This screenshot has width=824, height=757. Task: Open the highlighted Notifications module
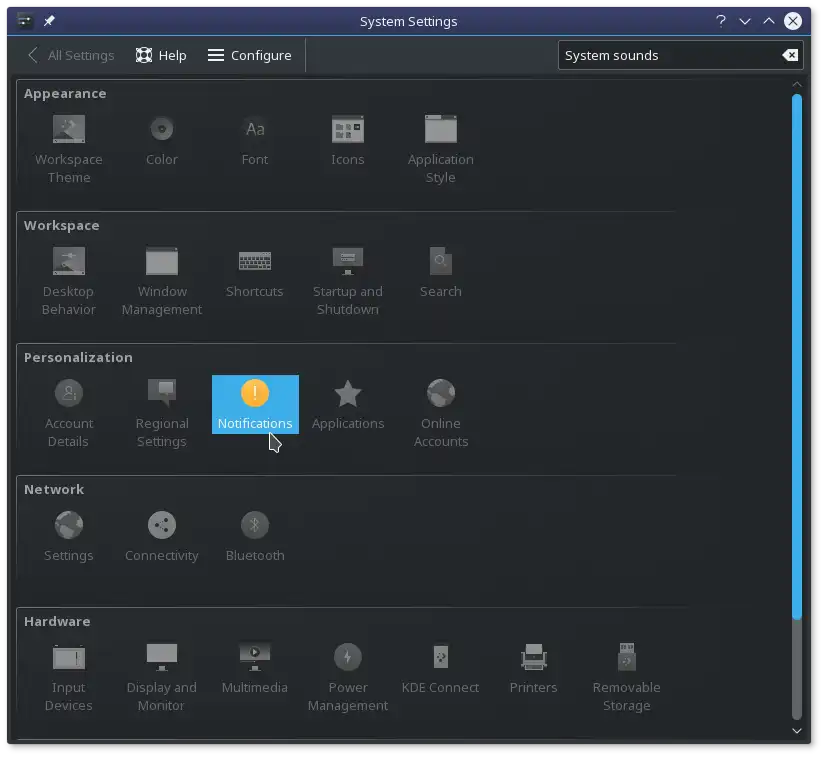point(255,405)
